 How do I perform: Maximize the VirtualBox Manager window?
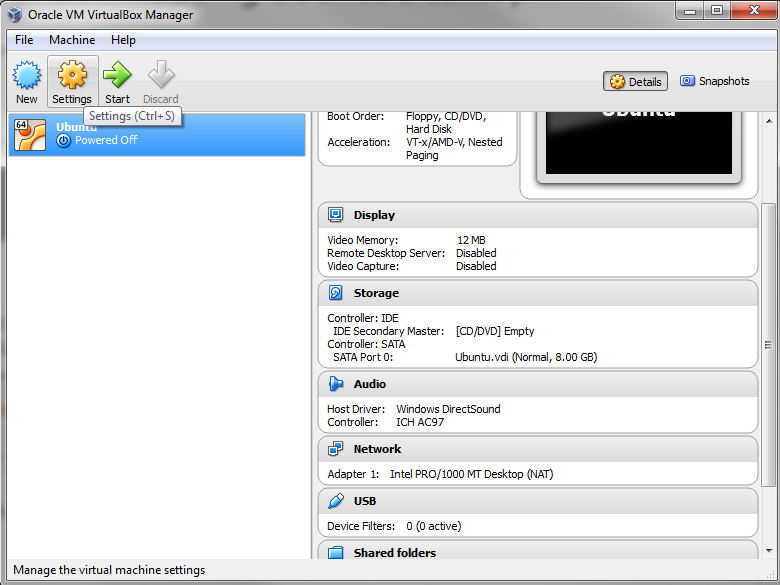pos(717,10)
